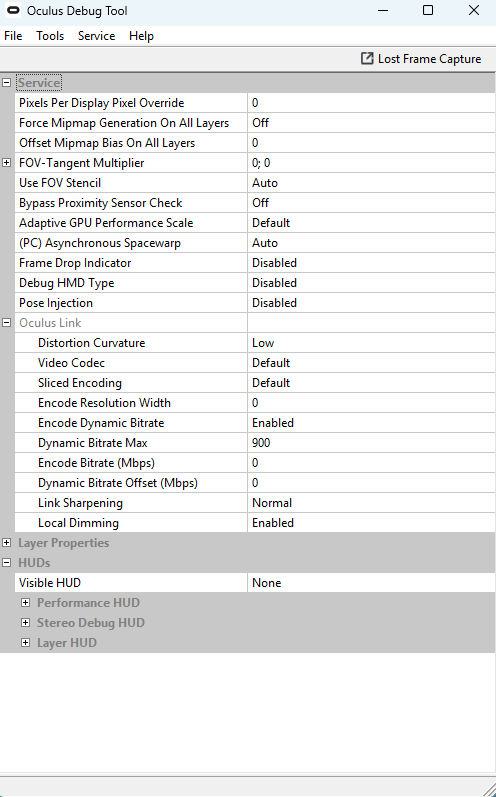Image resolution: width=496 pixels, height=797 pixels.
Task: Expand the Layer Properties section
Action: pyautogui.click(x=7, y=543)
